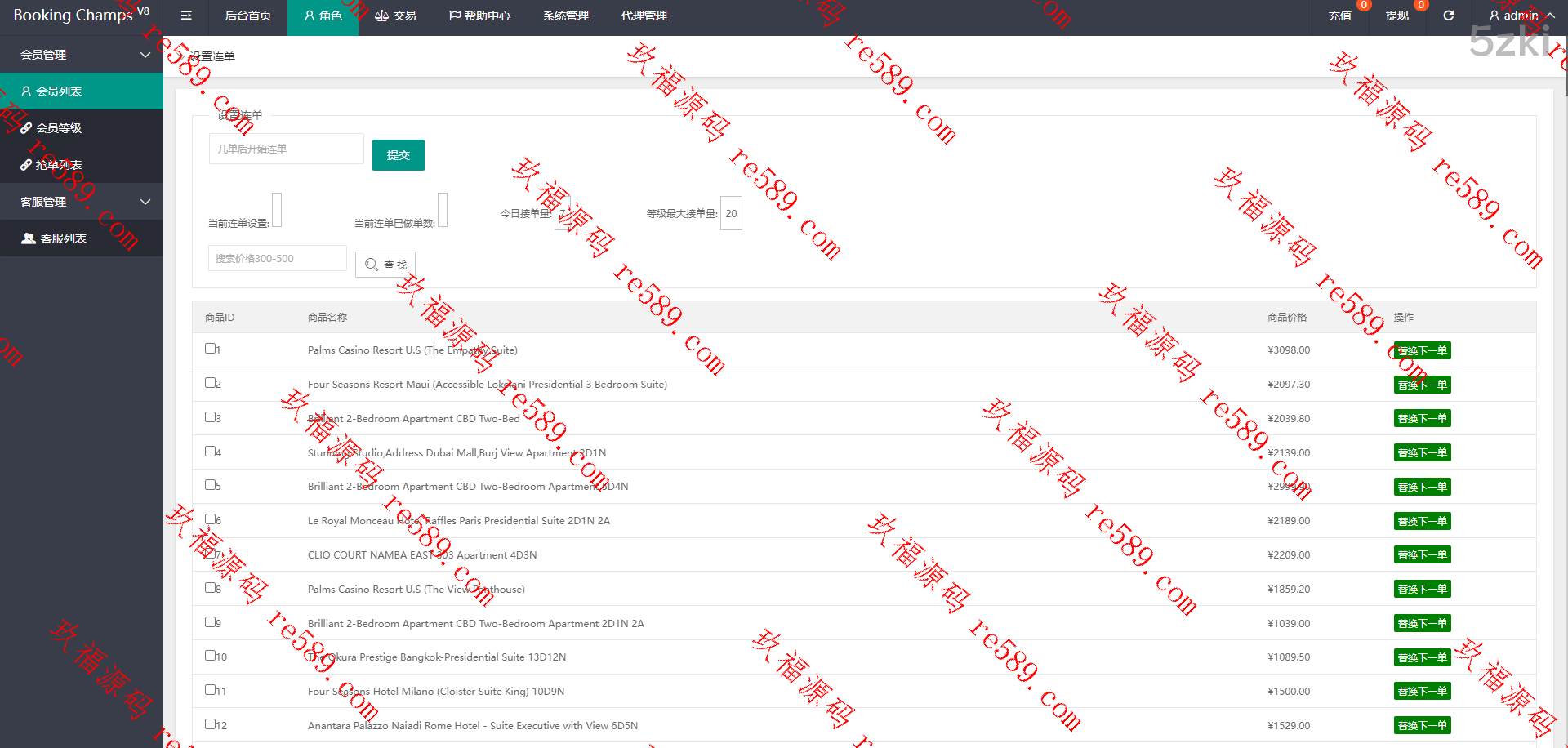
Task: Tick the checkbox for product ID 1
Action: 210,349
